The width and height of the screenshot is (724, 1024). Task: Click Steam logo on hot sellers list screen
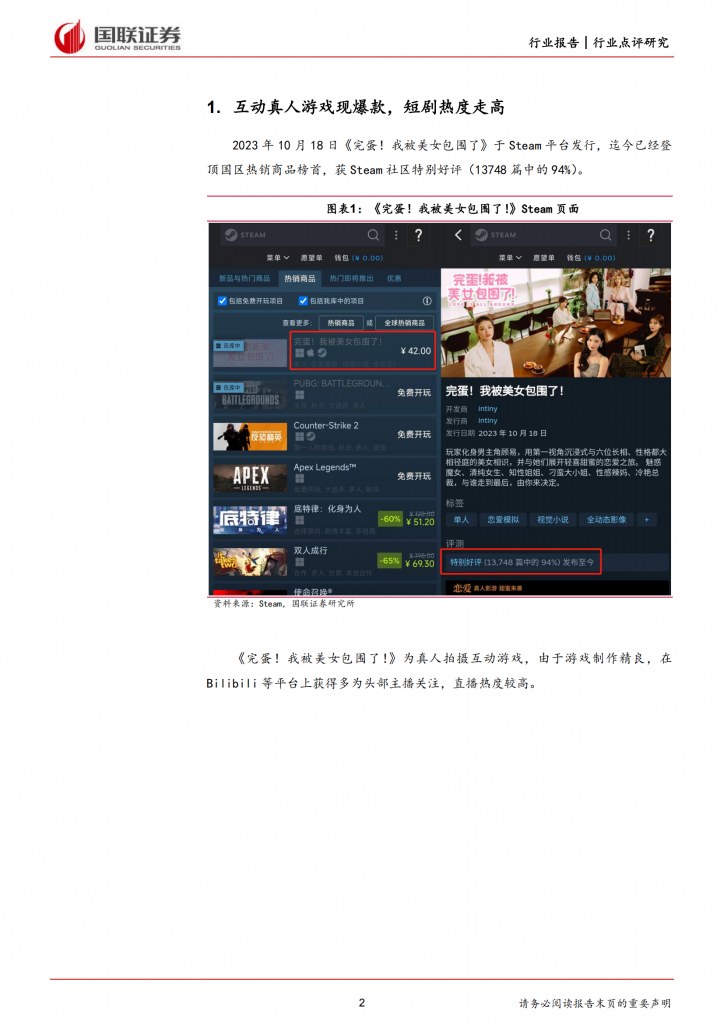(x=245, y=235)
